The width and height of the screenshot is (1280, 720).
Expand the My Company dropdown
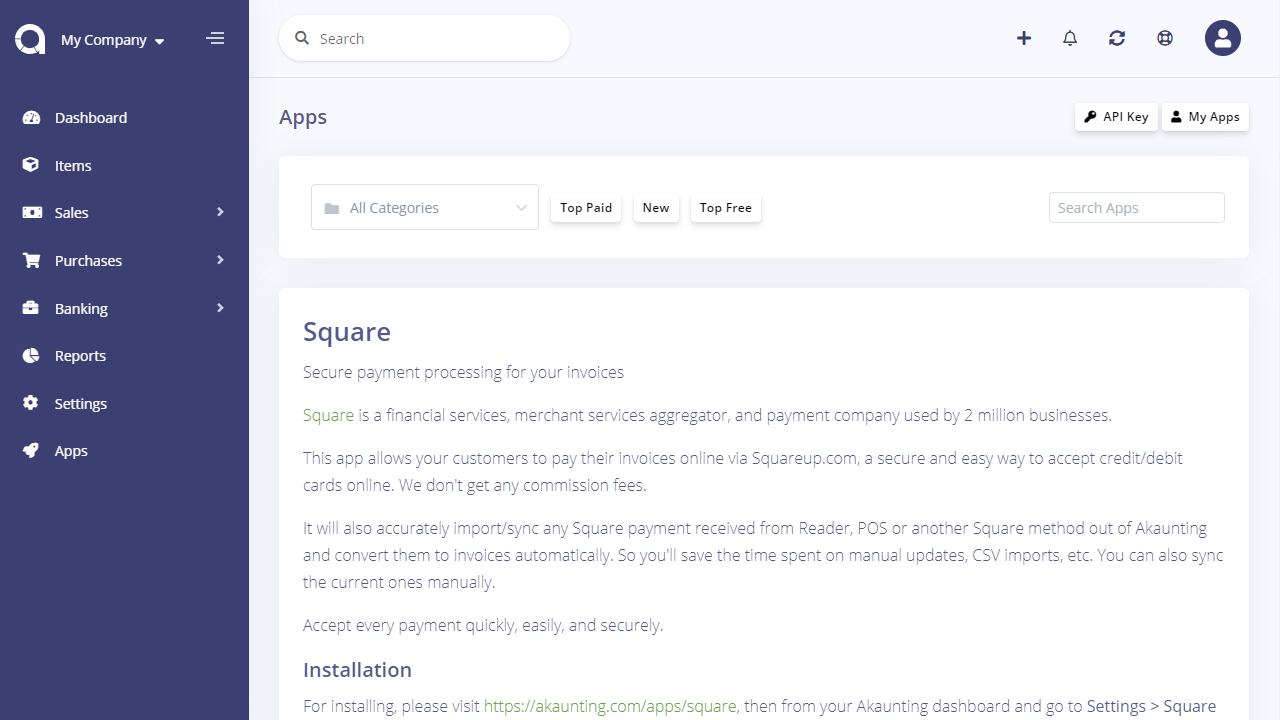pyautogui.click(x=112, y=40)
